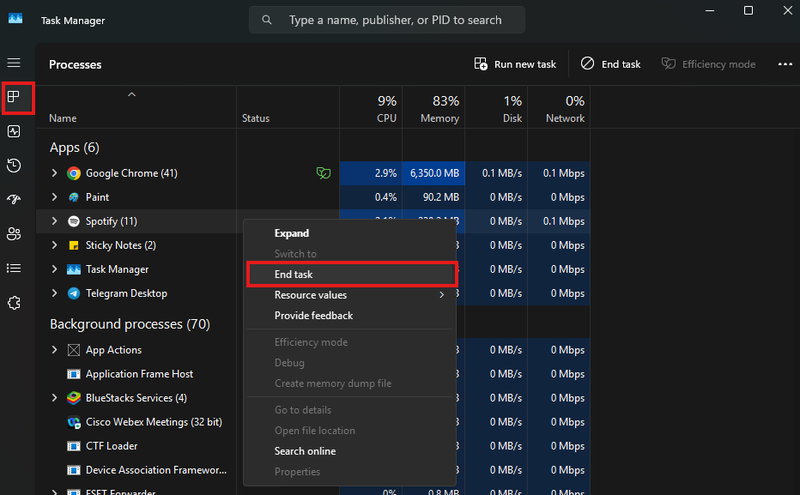
Task: Open the App history sidebar icon
Action: pos(14,165)
